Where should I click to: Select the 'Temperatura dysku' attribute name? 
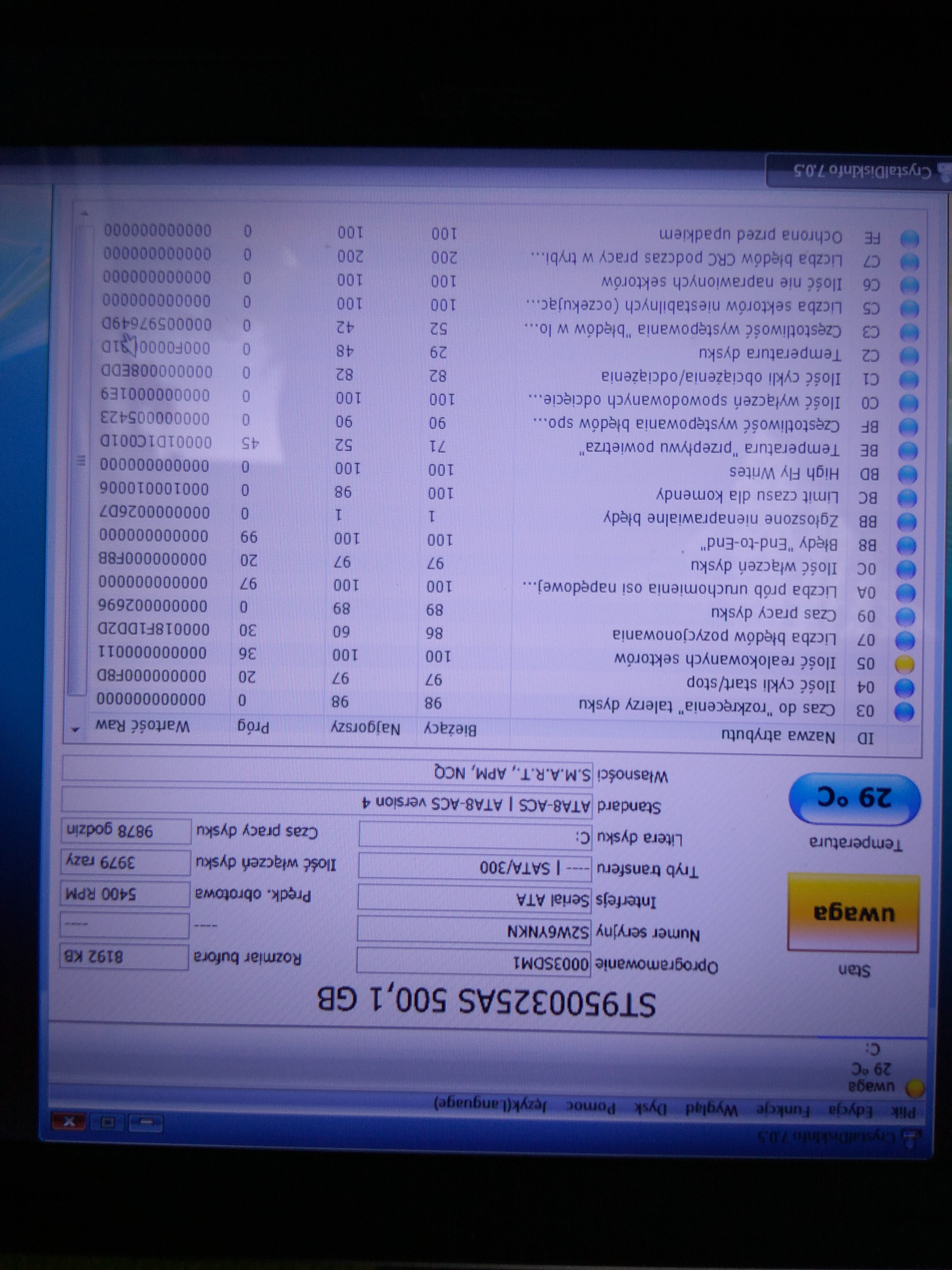pyautogui.click(x=770, y=353)
